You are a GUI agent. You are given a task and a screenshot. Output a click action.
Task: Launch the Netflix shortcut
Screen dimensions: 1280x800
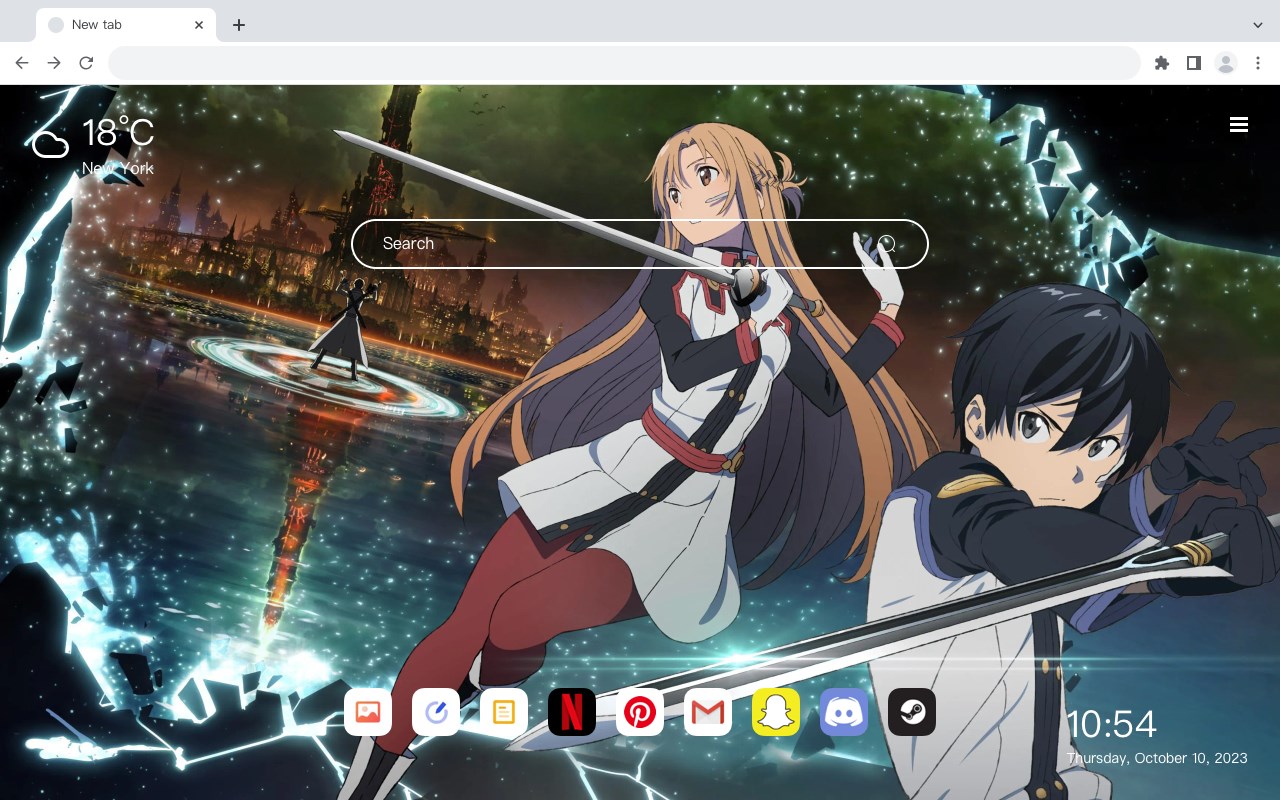point(572,712)
